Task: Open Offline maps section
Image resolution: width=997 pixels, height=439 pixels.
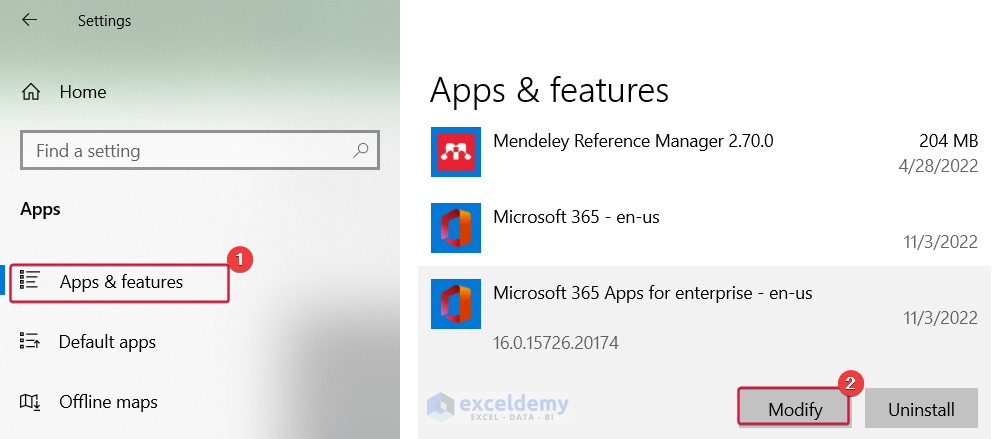Action: tap(109, 402)
